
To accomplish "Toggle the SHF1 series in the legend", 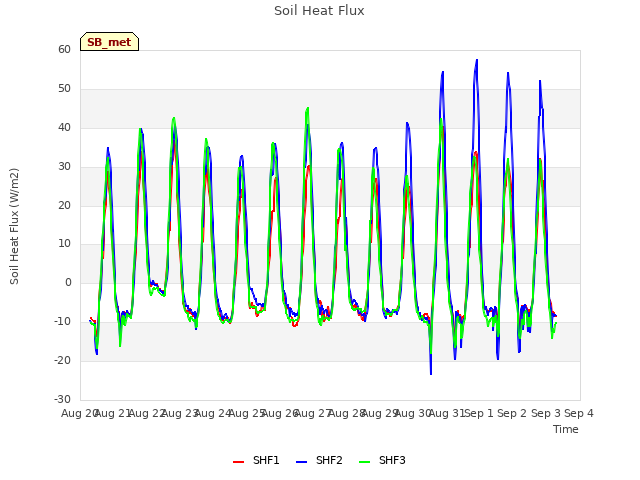I will coord(256,460).
